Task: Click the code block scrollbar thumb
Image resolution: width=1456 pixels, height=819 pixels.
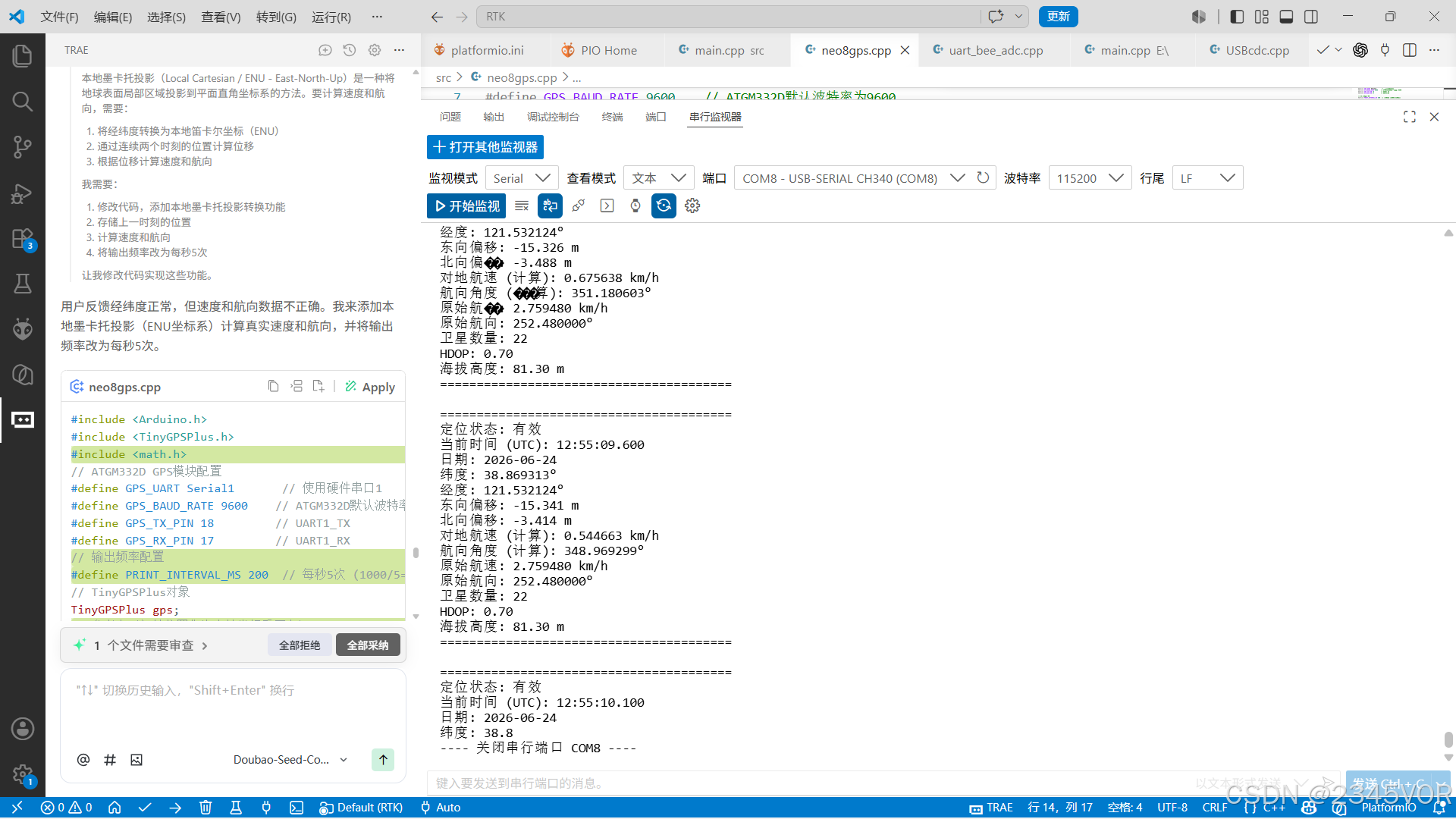Action: coord(416,553)
